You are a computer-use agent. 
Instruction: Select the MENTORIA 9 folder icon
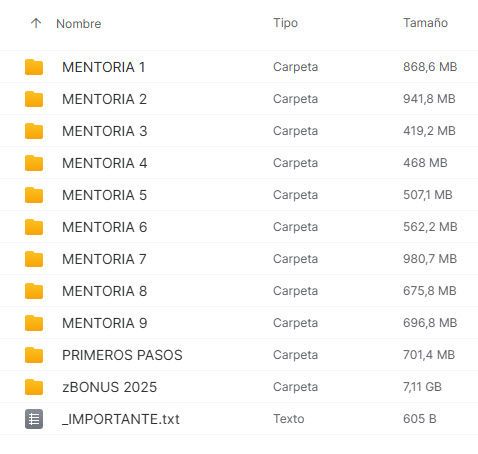[34, 323]
